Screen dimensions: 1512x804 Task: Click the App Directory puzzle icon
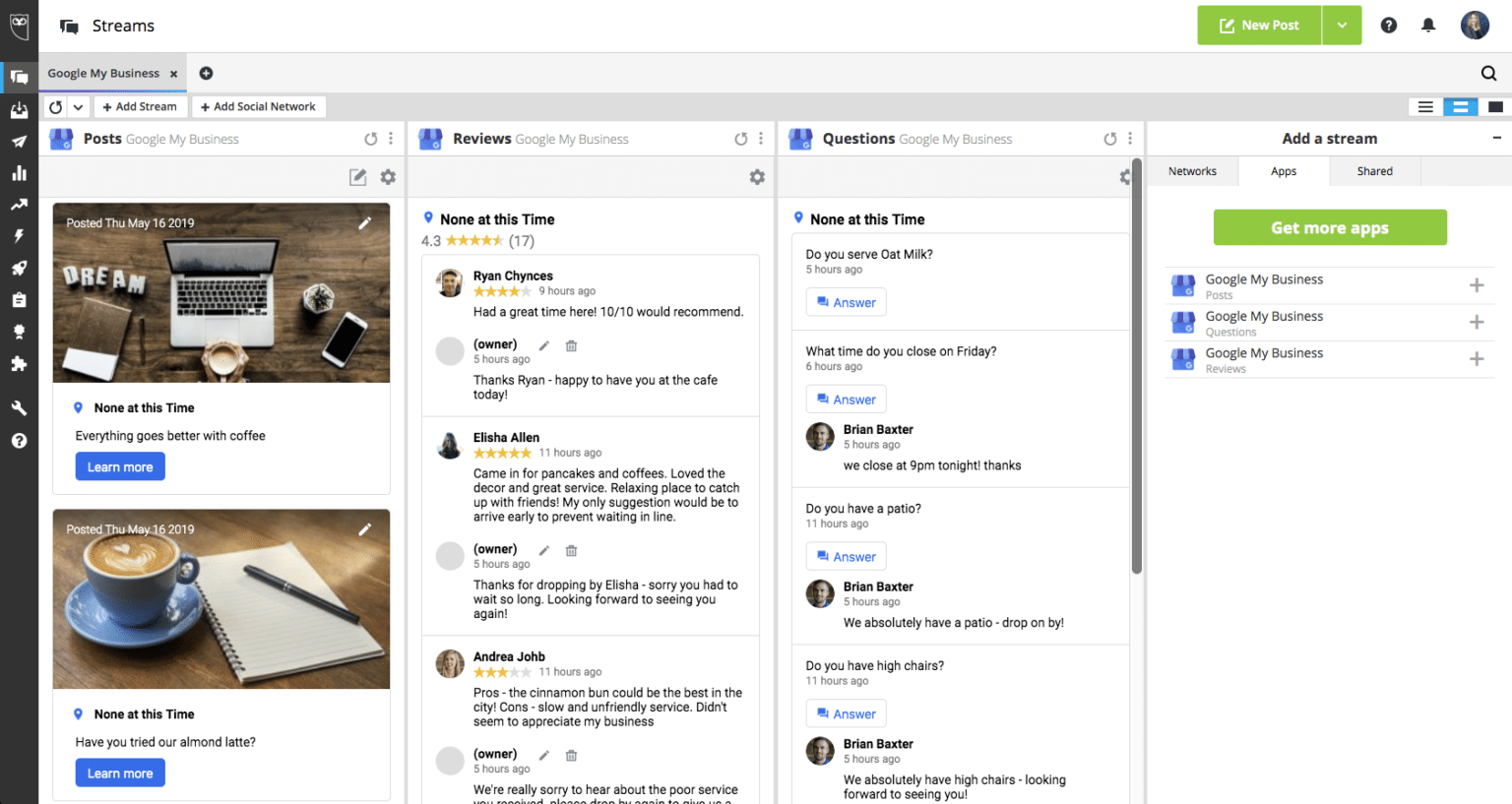click(x=19, y=364)
